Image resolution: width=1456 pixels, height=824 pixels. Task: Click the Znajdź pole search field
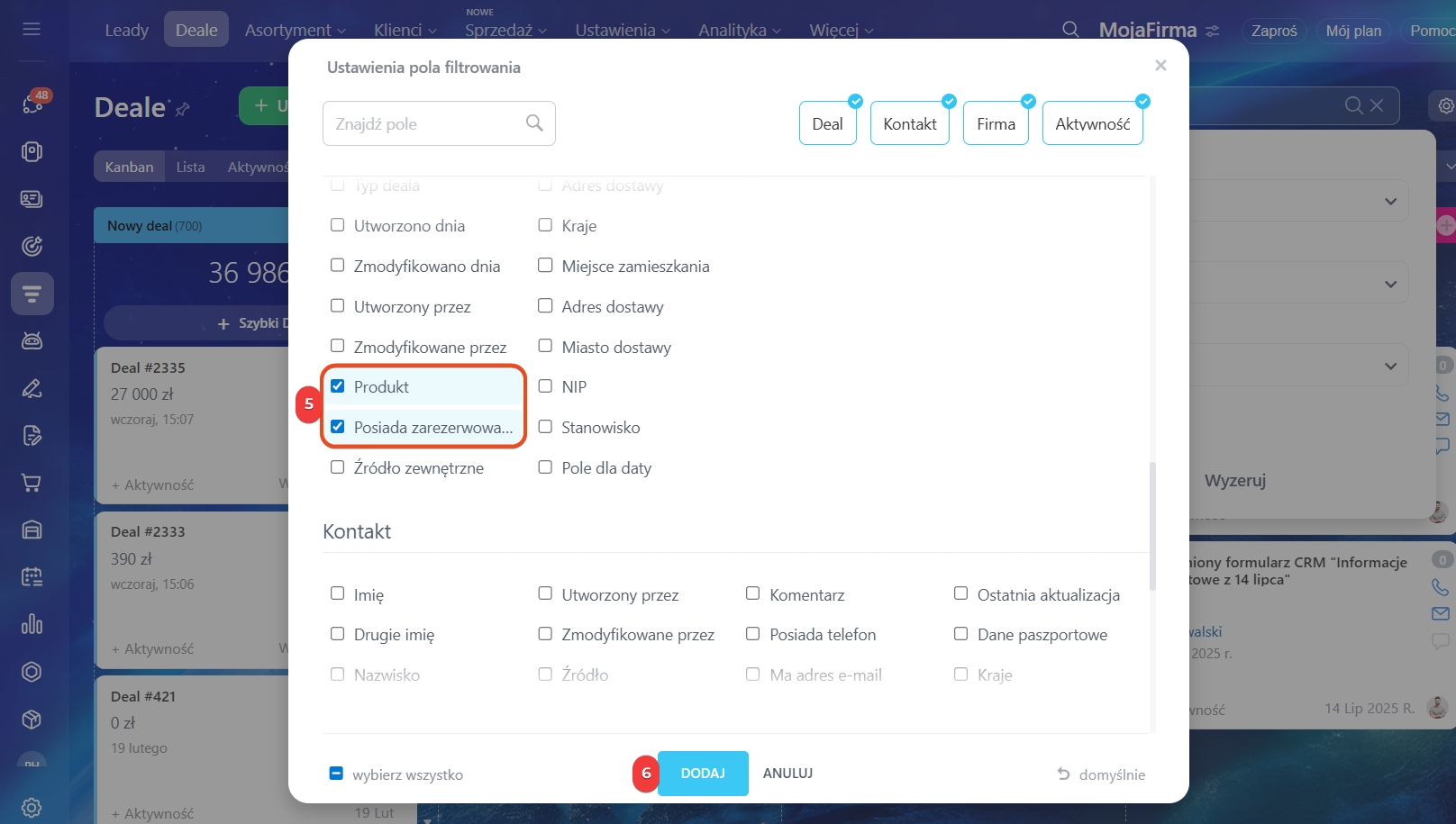[x=439, y=123]
